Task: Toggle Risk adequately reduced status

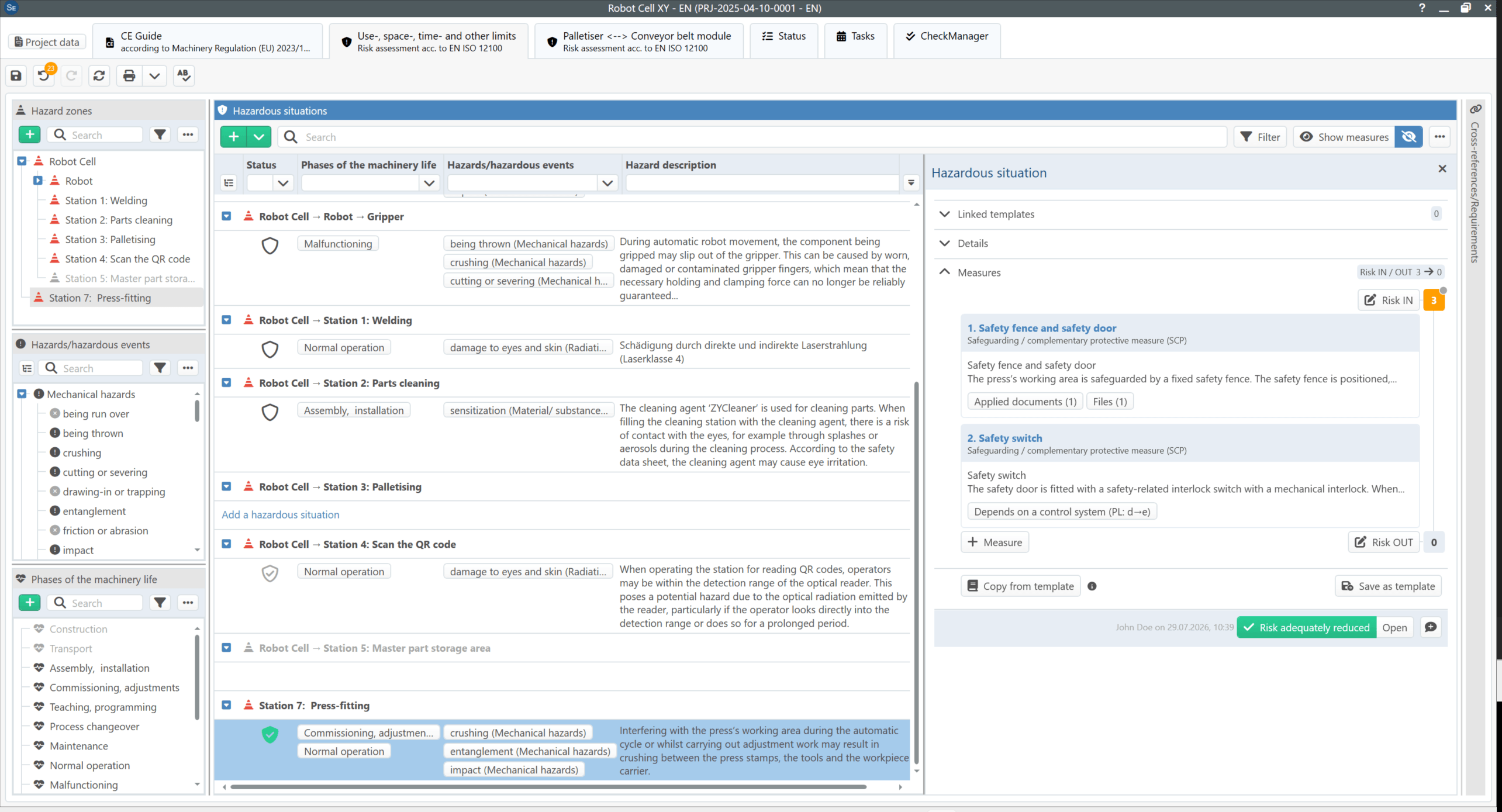Action: [1307, 627]
